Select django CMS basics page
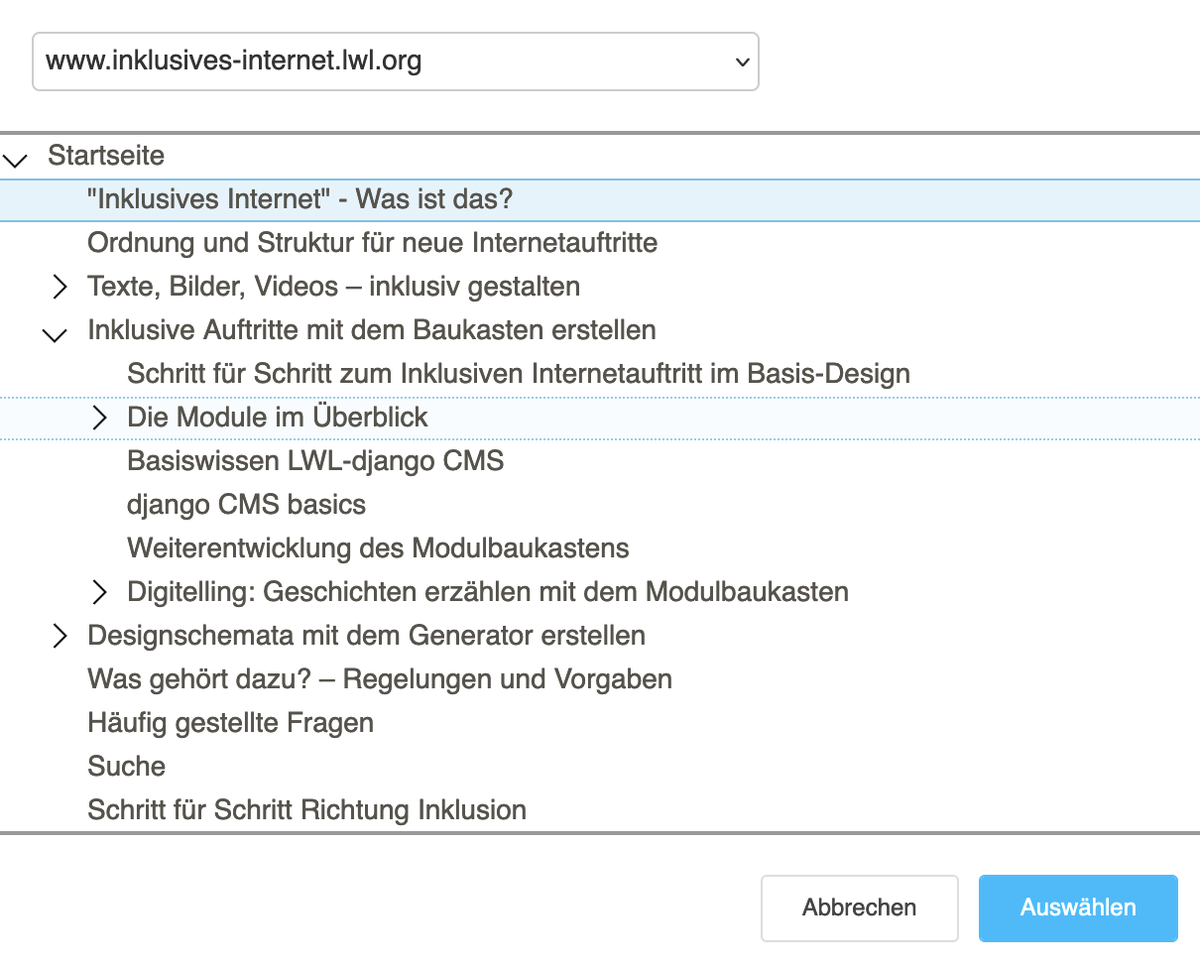The height and width of the screenshot is (968, 1200). [247, 505]
